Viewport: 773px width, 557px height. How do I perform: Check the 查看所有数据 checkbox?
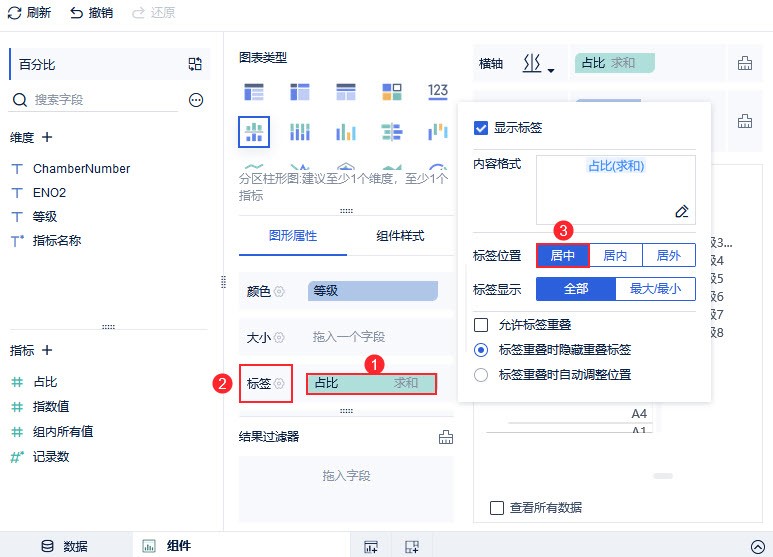point(497,507)
